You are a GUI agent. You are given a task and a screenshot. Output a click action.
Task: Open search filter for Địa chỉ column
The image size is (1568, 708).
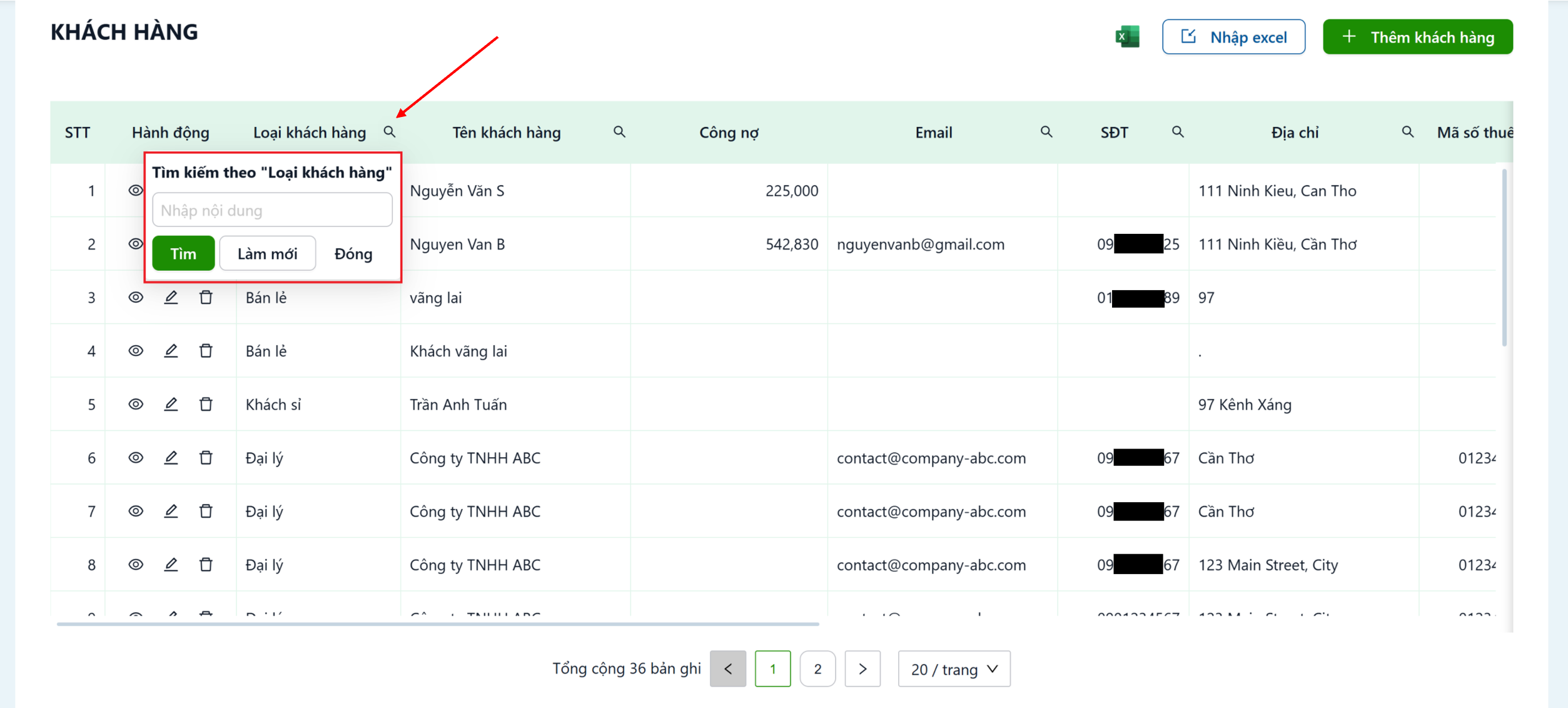tap(1408, 132)
